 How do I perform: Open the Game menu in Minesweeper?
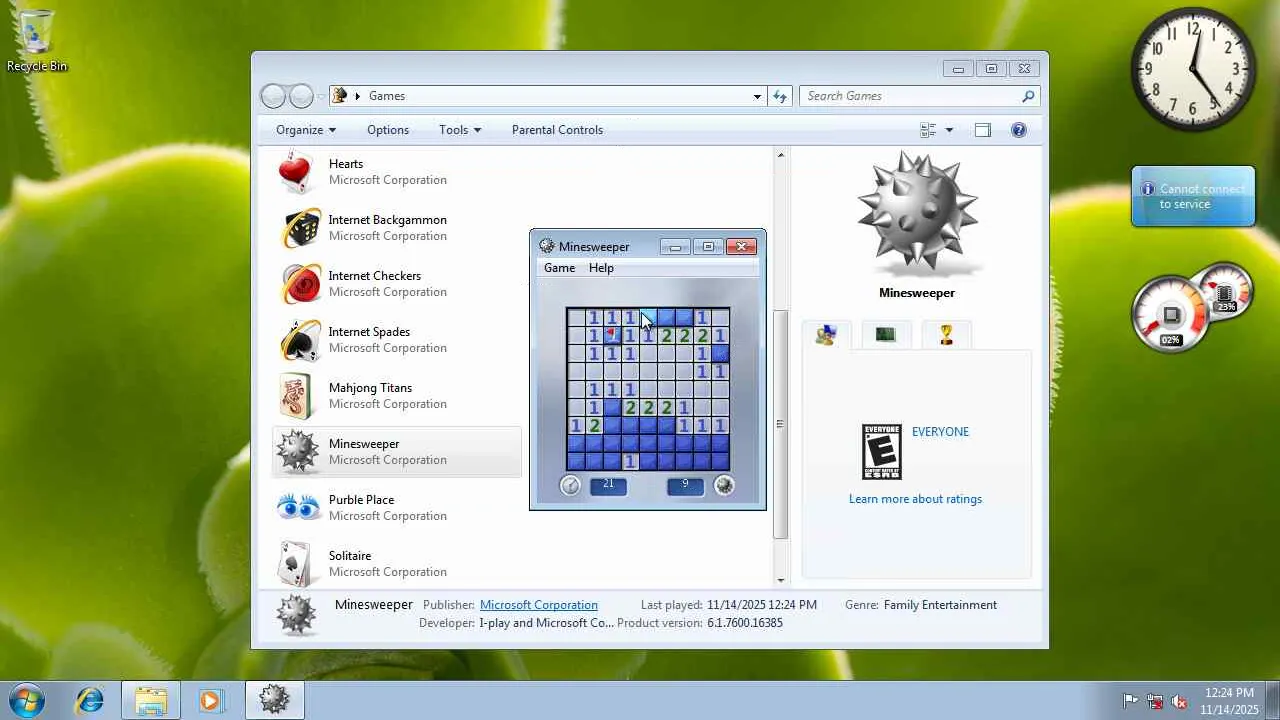tap(559, 268)
